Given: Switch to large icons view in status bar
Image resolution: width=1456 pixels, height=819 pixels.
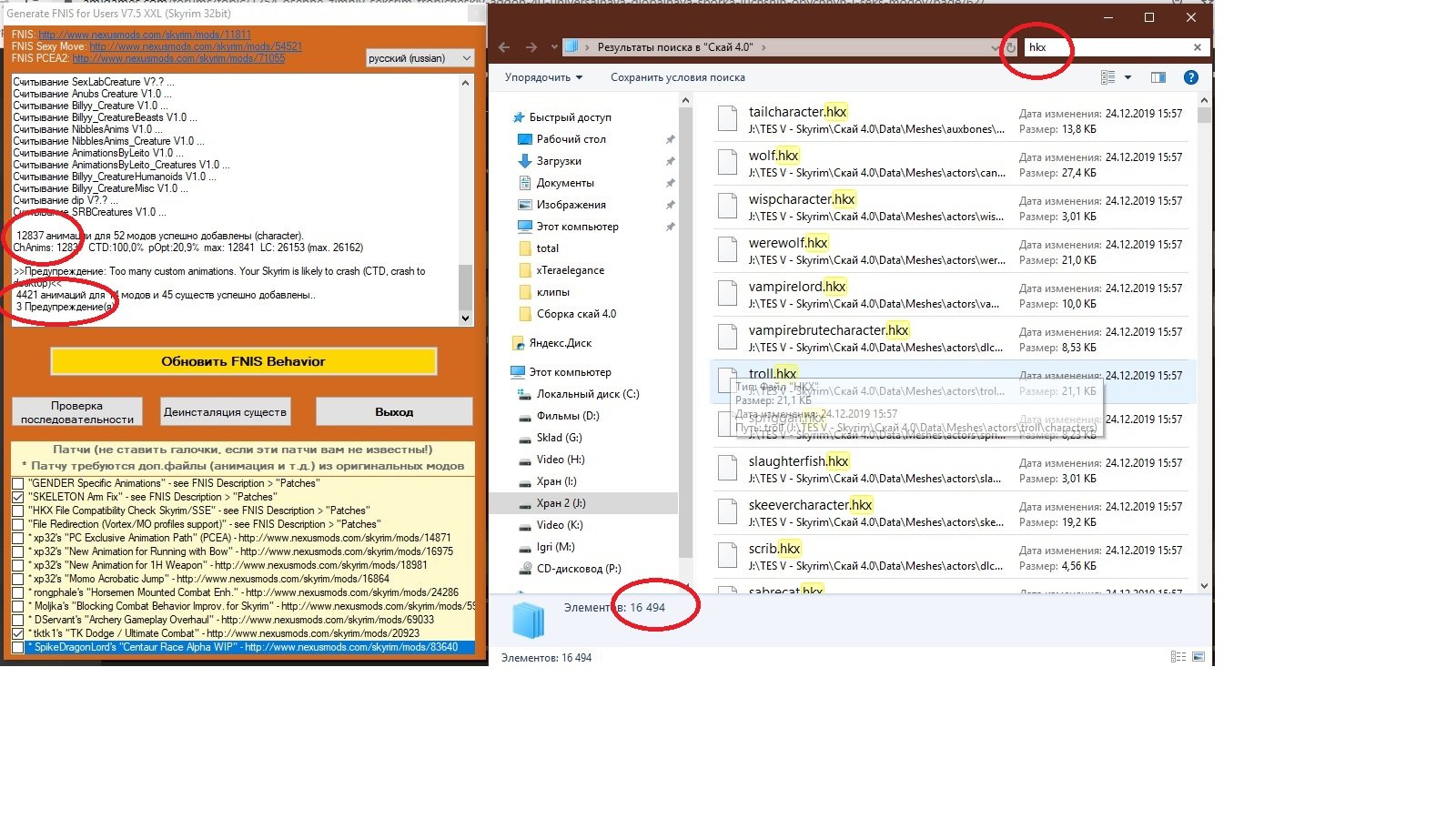Looking at the screenshot, I should tap(1198, 657).
